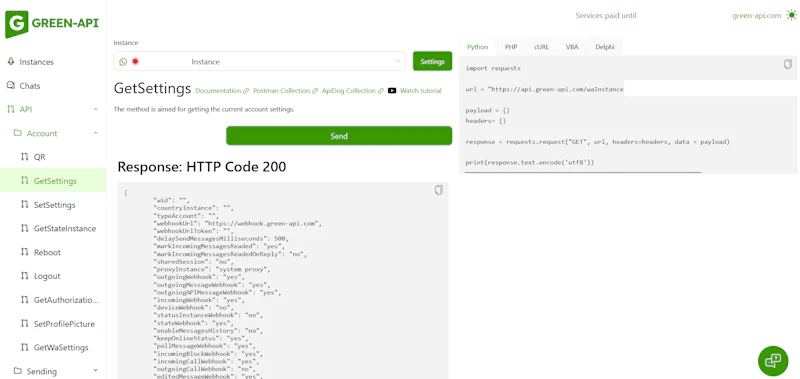This screenshot has height=379, width=800.
Task: Open the Postman Collection link
Action: pyautogui.click(x=285, y=91)
